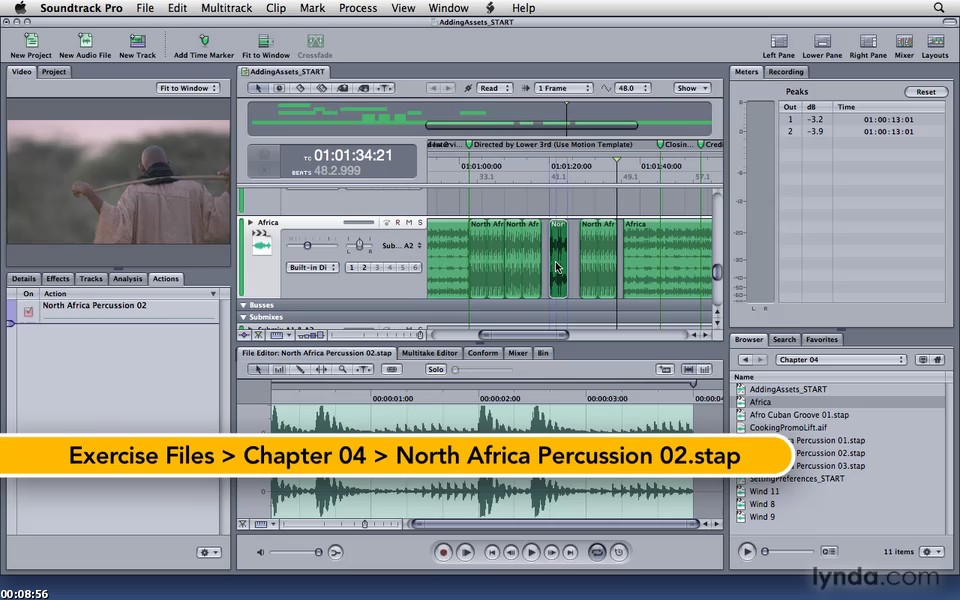
Task: Open the video Fit to Window dropdown
Action: [188, 88]
